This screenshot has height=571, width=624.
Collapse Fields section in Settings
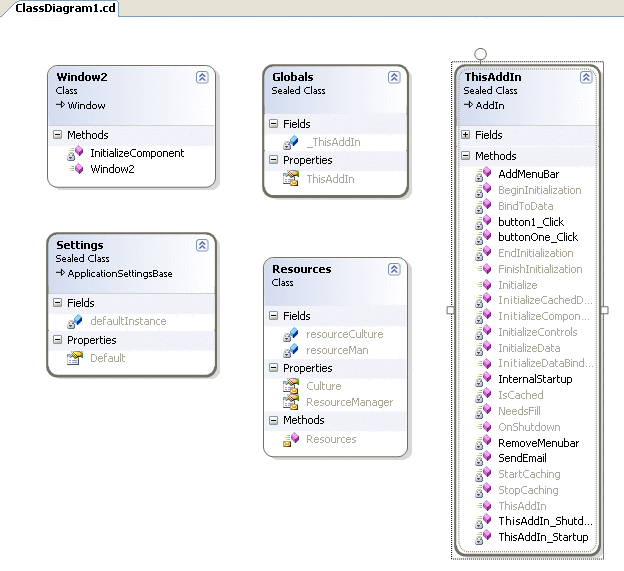[x=58, y=303]
